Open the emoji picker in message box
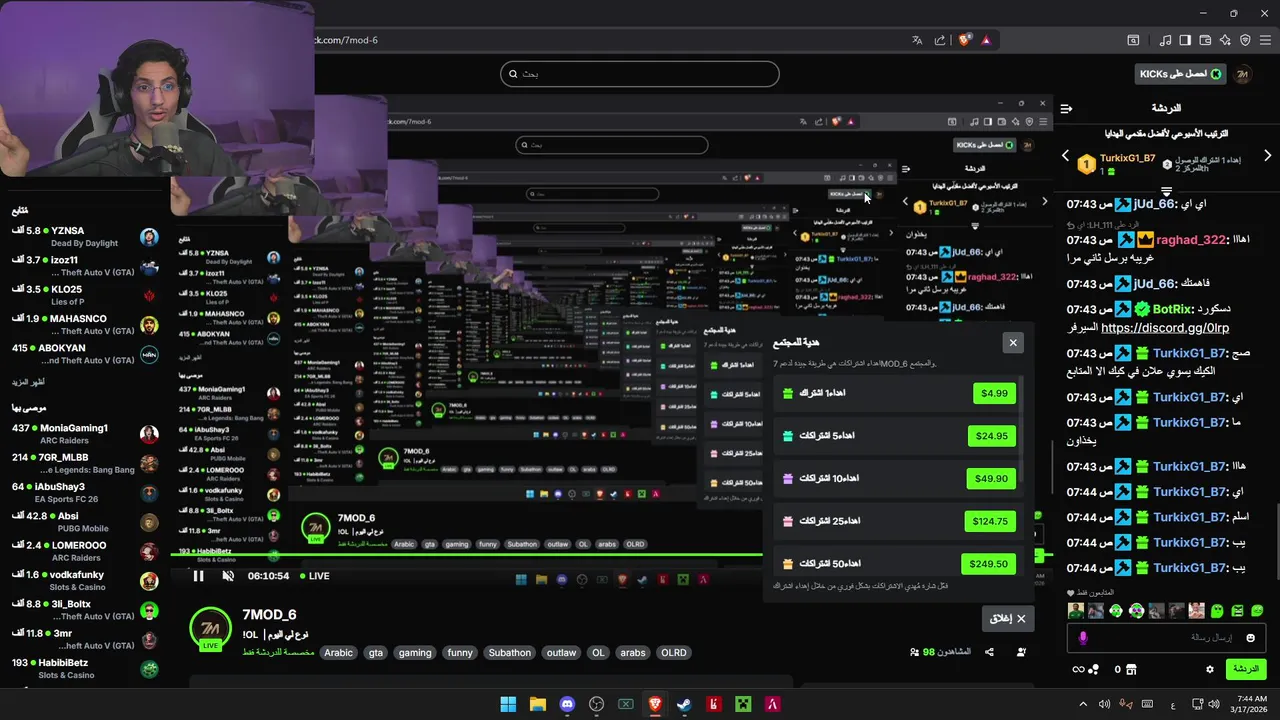The image size is (1280, 720). coord(1250,637)
